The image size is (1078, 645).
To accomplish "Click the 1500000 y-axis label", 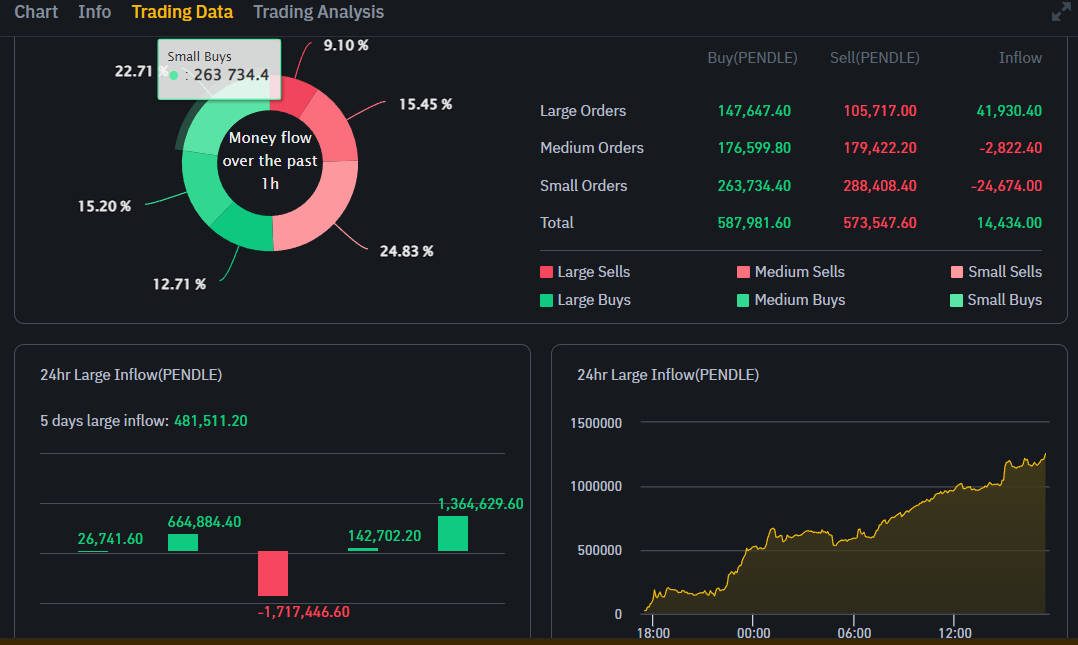I will tap(596, 423).
